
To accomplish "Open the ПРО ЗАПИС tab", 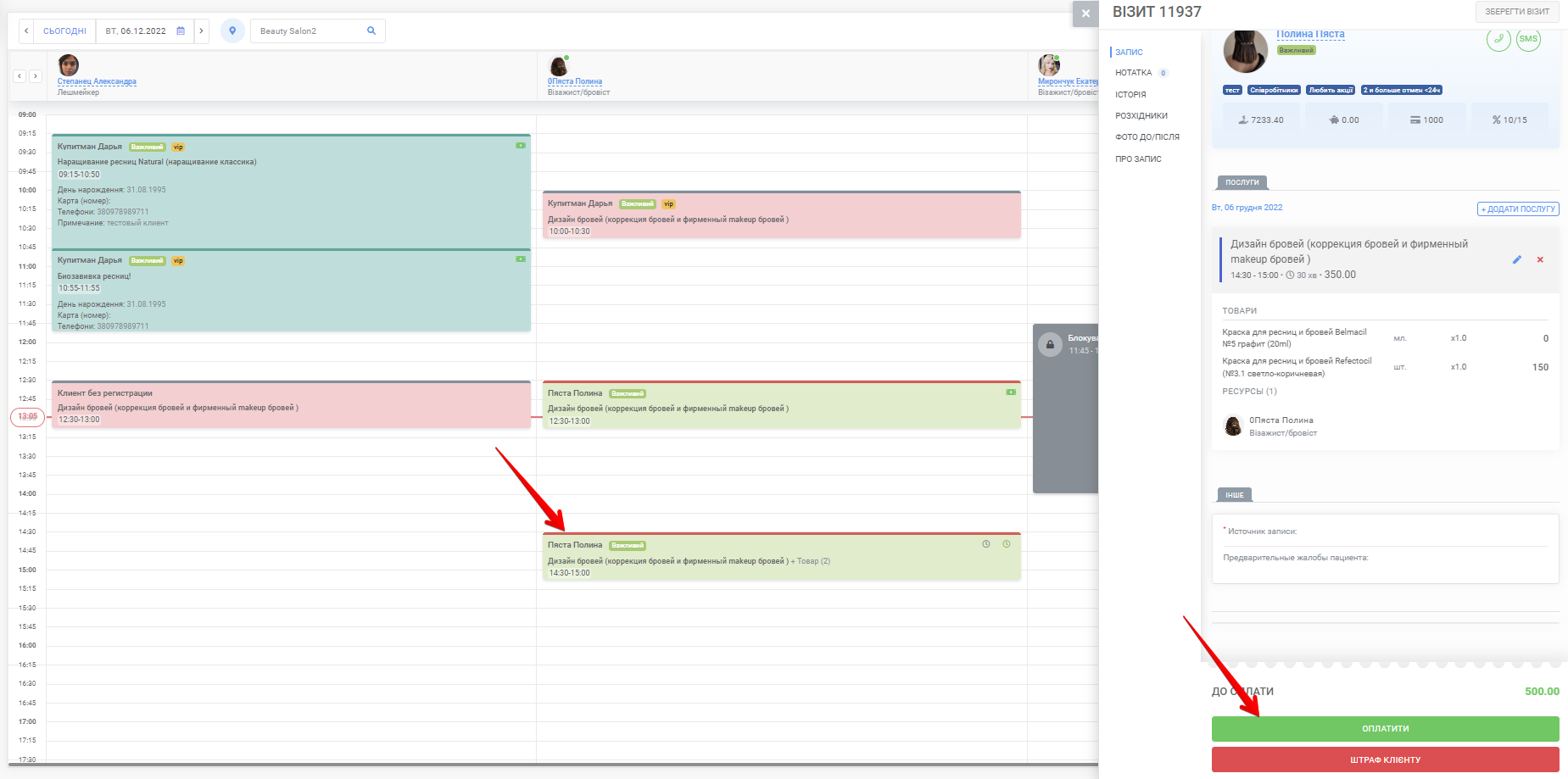I will click(1138, 159).
